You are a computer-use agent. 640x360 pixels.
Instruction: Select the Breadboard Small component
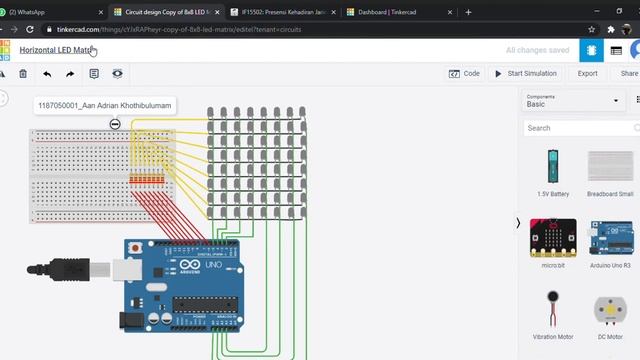610,173
